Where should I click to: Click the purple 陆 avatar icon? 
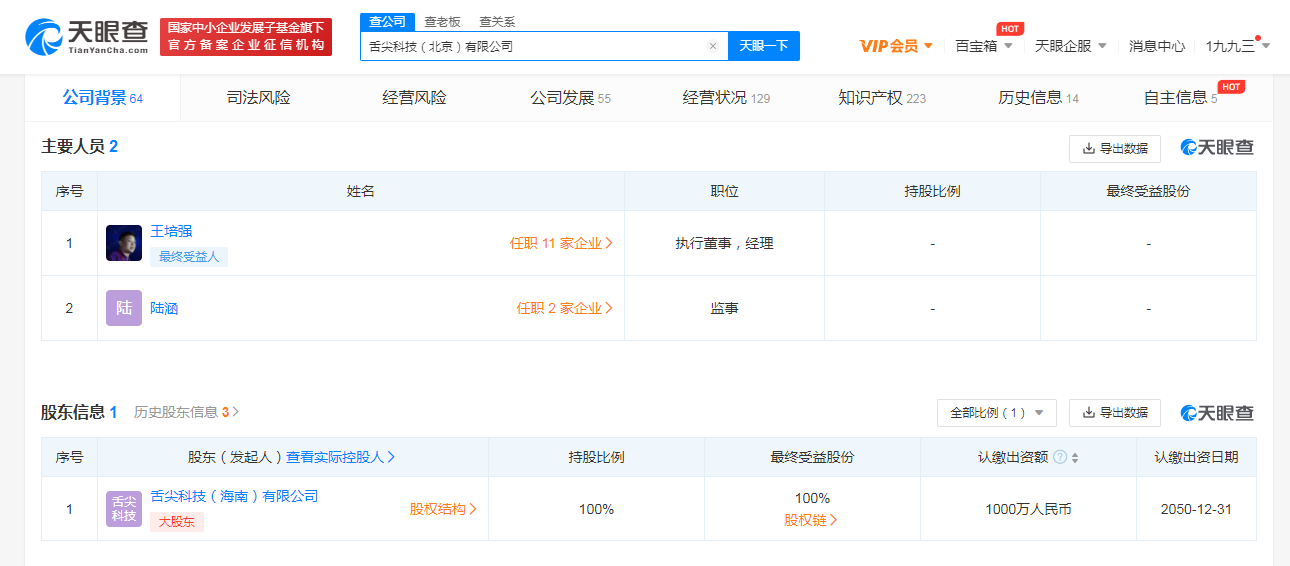click(x=124, y=308)
